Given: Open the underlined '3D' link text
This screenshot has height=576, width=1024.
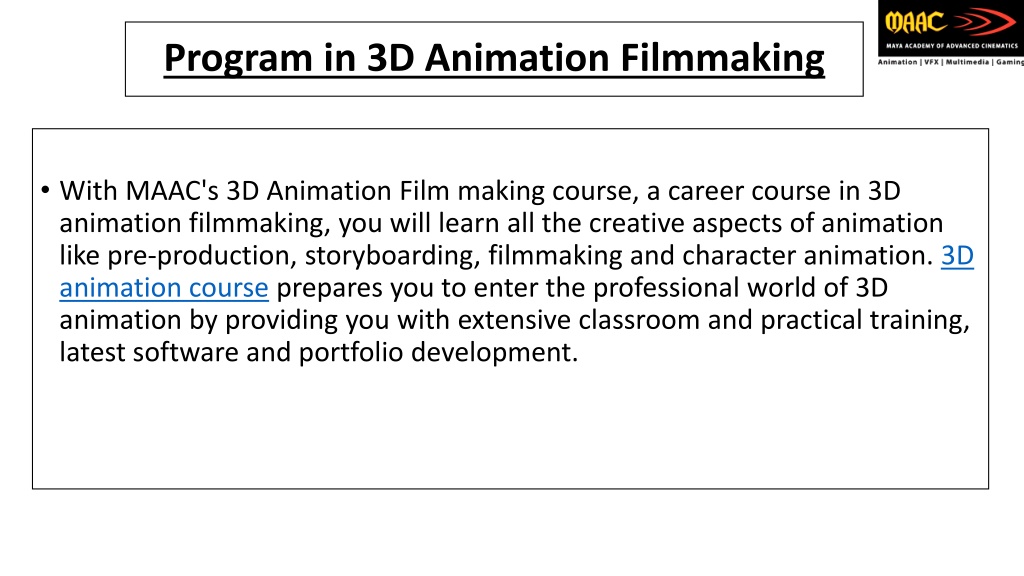Looking at the screenshot, I should coord(957,255).
